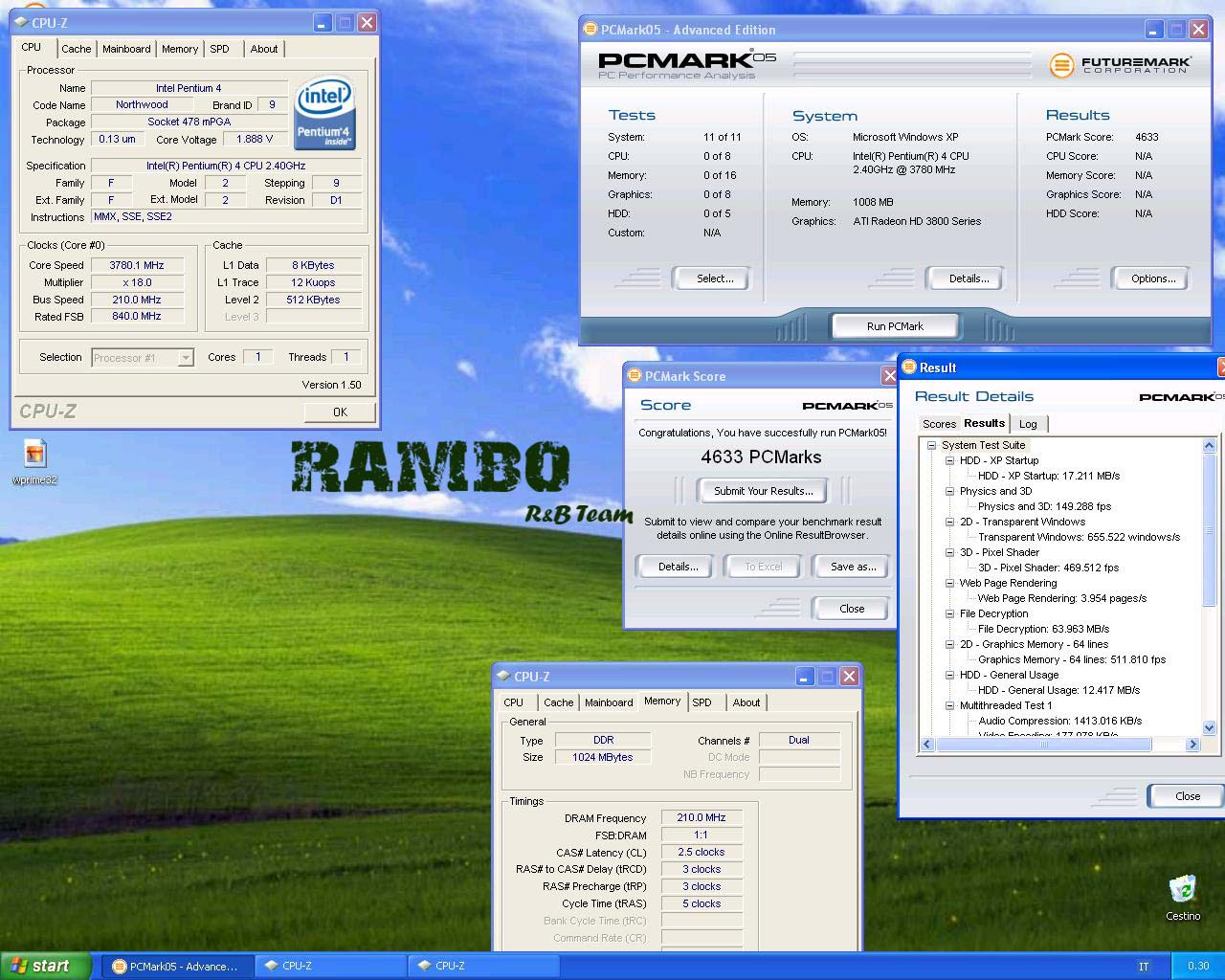Select 'Audio Compression: 1413.016 KB/s' row

pyautogui.click(x=1059, y=721)
